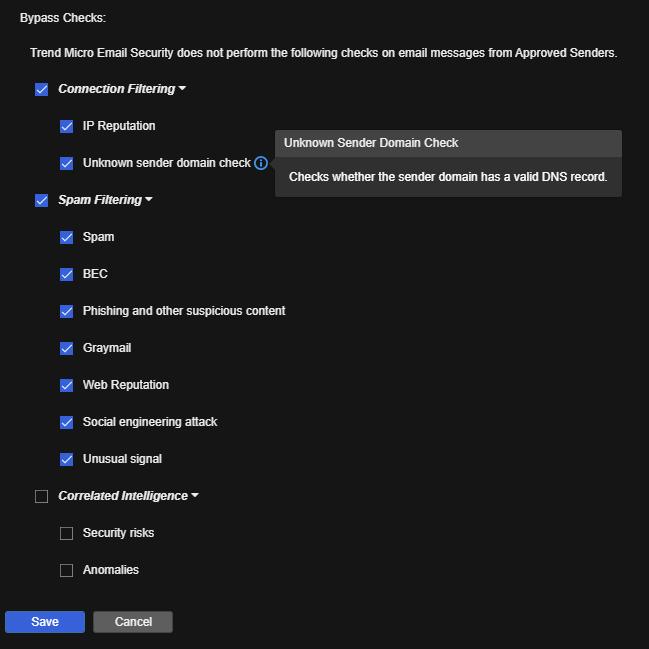Uncheck the Graymail checkbox

point(67,349)
